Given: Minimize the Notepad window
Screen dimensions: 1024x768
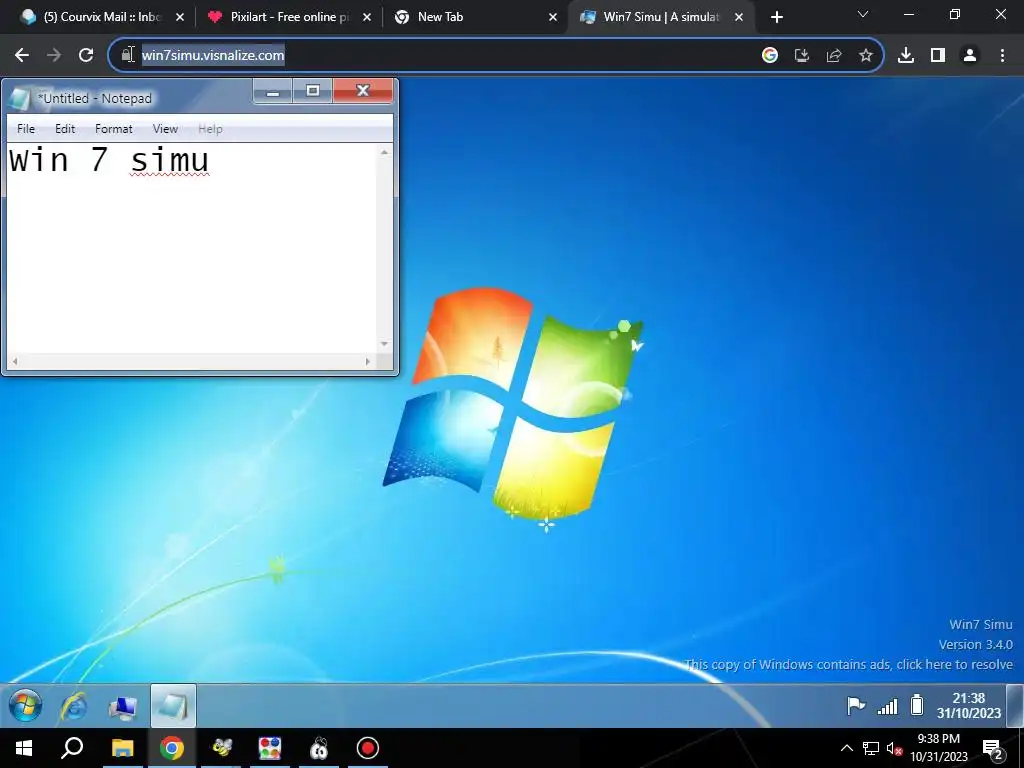Looking at the screenshot, I should pos(273,91).
